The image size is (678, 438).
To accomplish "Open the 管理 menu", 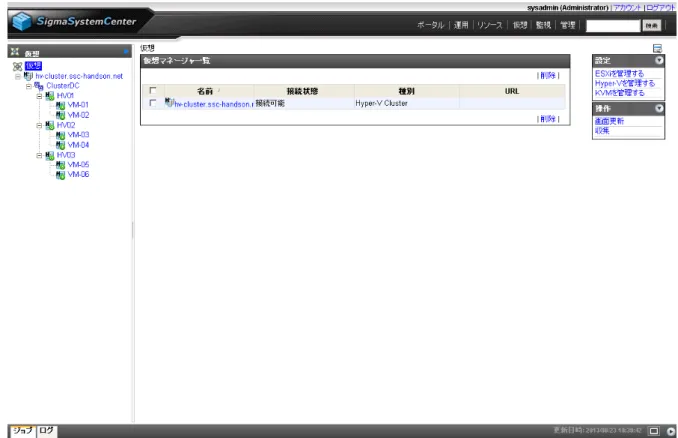I will pos(568,25).
